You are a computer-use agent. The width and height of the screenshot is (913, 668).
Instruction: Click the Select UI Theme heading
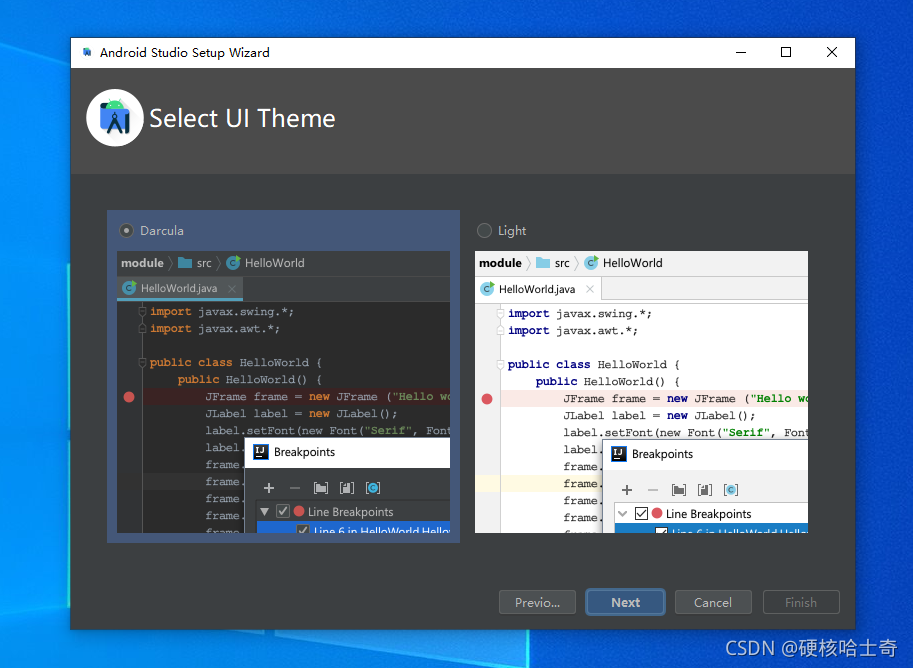pos(242,118)
